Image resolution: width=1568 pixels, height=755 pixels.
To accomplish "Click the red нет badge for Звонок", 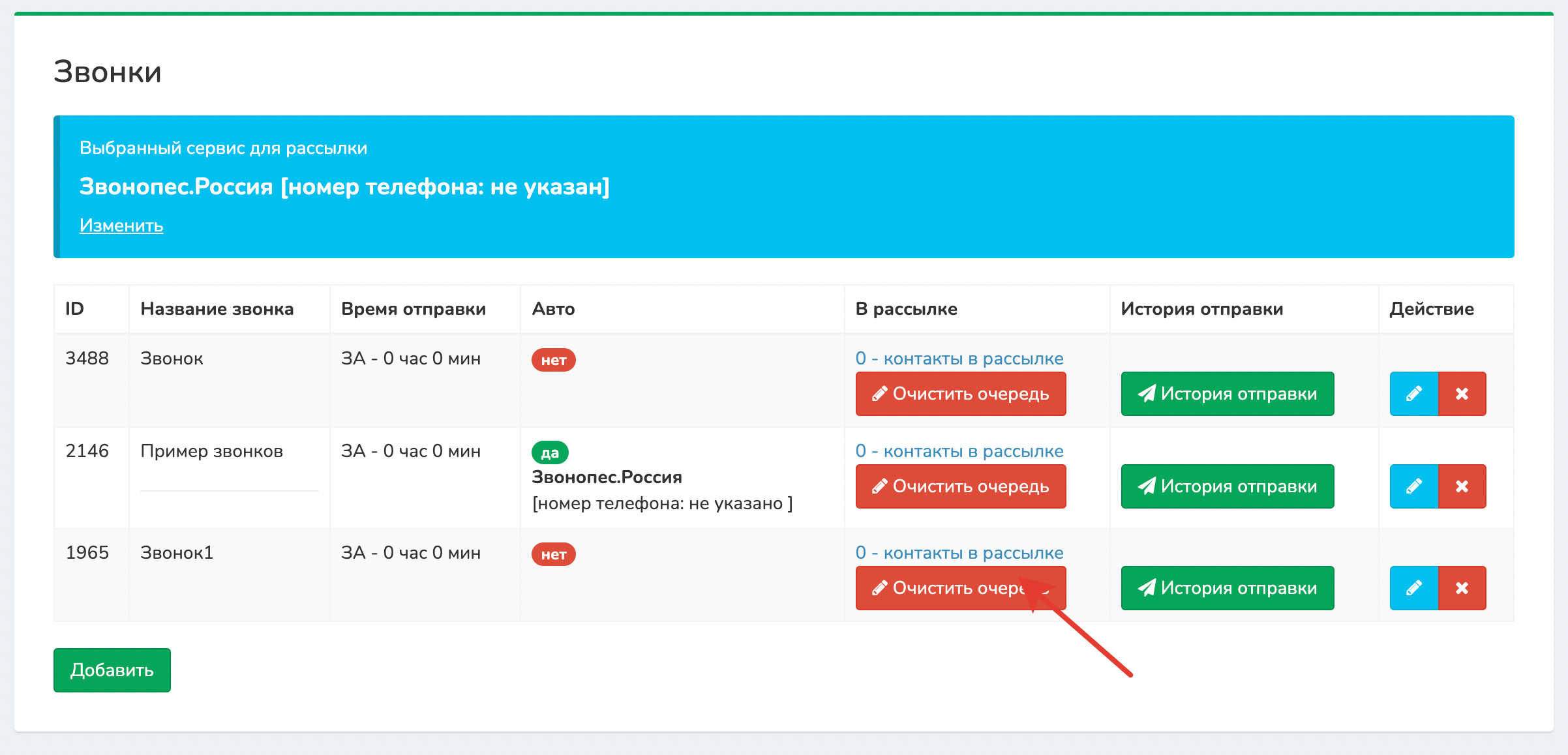I will tap(553, 360).
